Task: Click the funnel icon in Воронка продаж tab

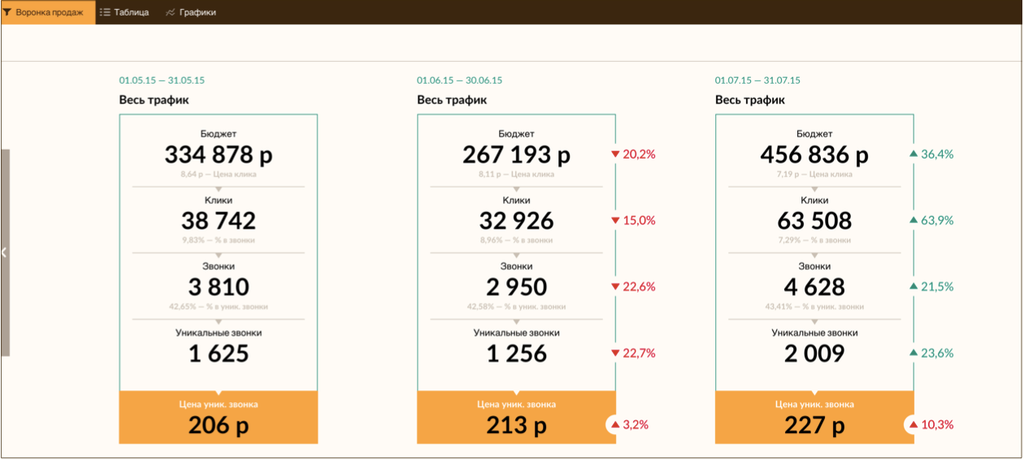Action: [x=9, y=12]
